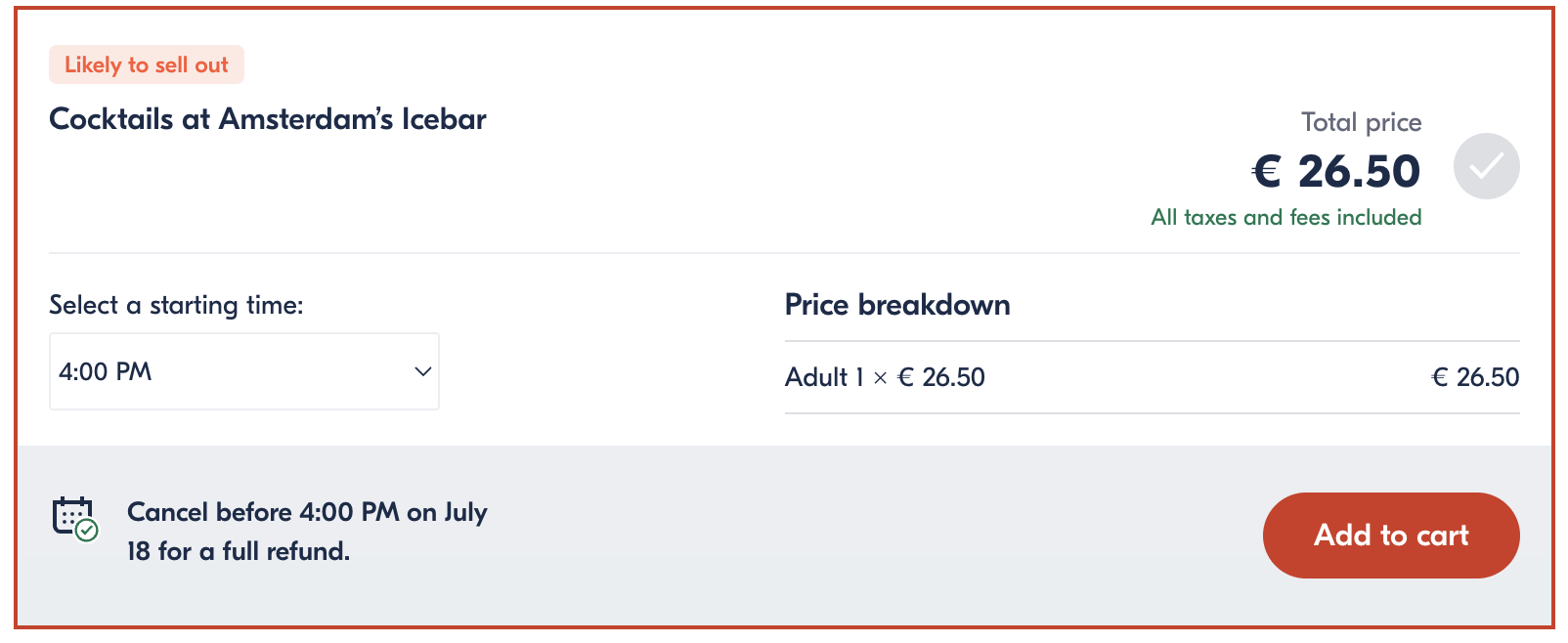Click the '4:00 PM' text in selector
This screenshot has height=643, width=1568.
(106, 371)
